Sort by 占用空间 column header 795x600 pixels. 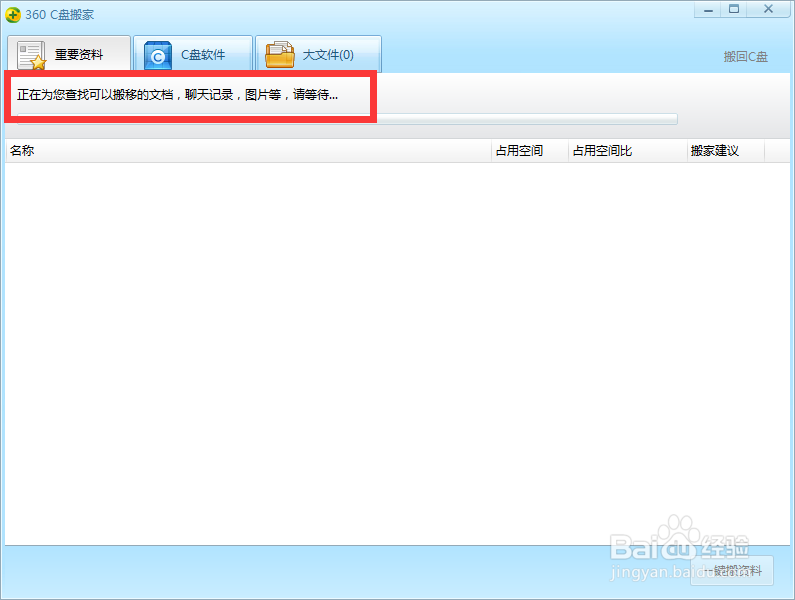point(530,151)
